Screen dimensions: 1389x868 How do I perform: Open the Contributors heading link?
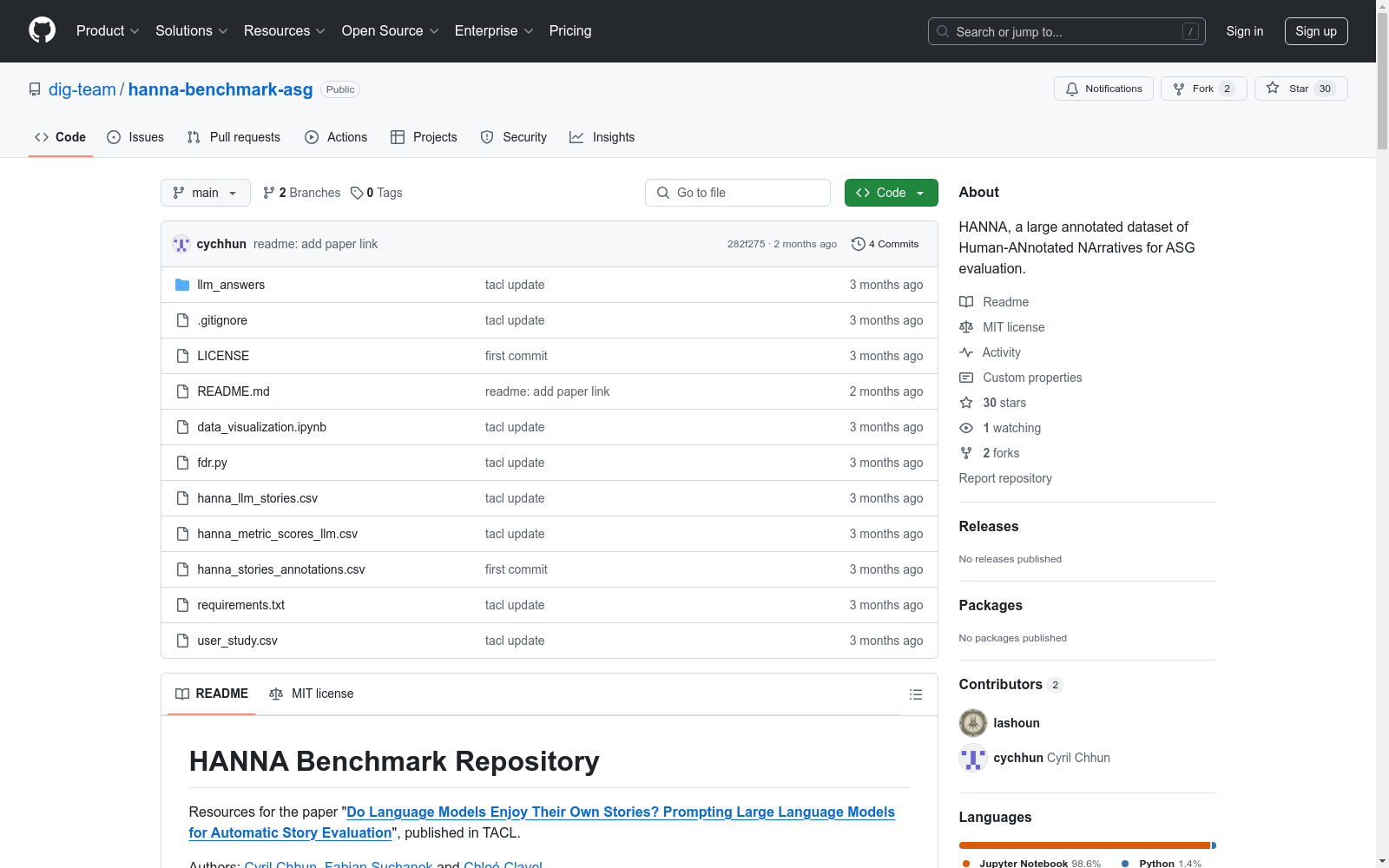point(1011,684)
